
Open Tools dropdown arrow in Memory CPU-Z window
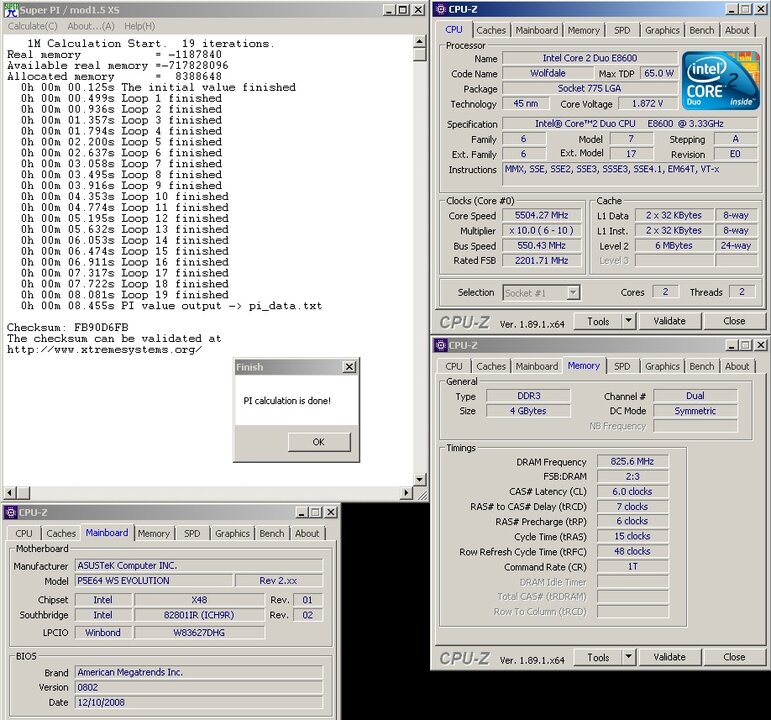click(628, 657)
